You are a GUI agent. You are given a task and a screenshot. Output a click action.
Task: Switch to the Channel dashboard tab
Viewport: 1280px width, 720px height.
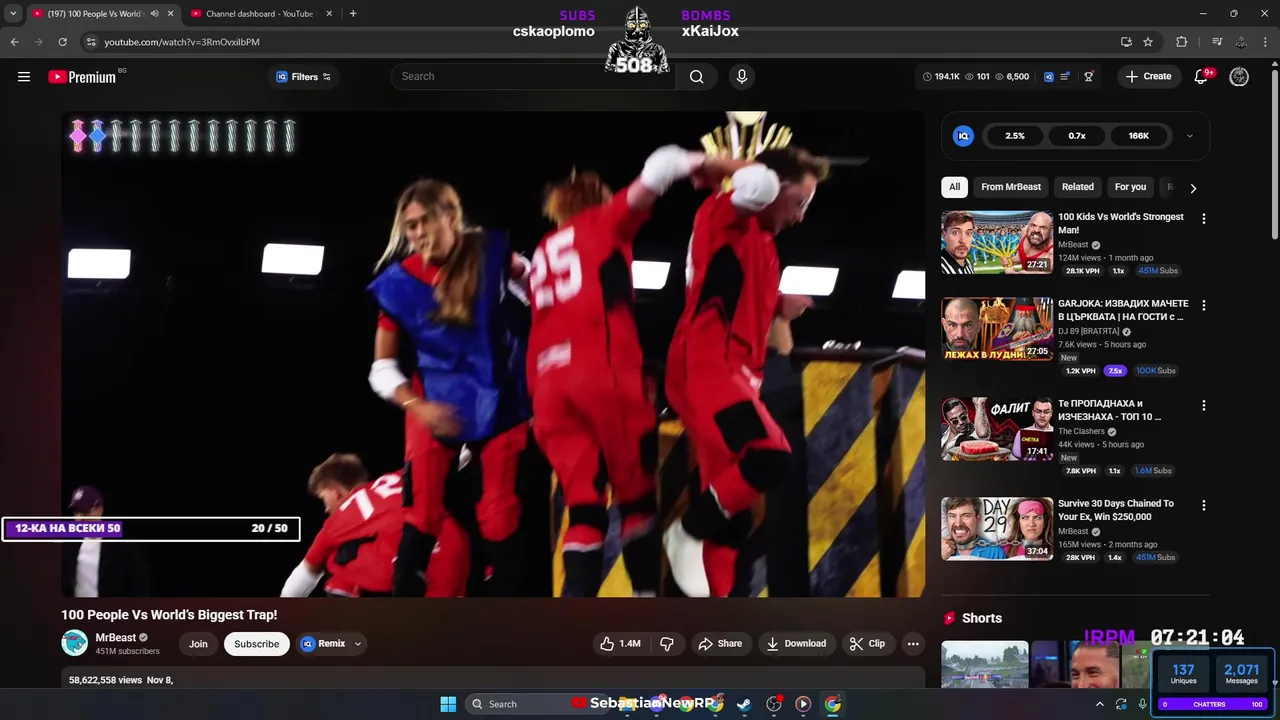tap(260, 14)
